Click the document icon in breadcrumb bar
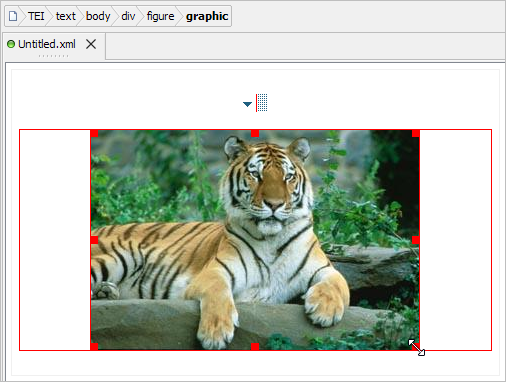The height and width of the screenshot is (382, 506). tap(13, 16)
